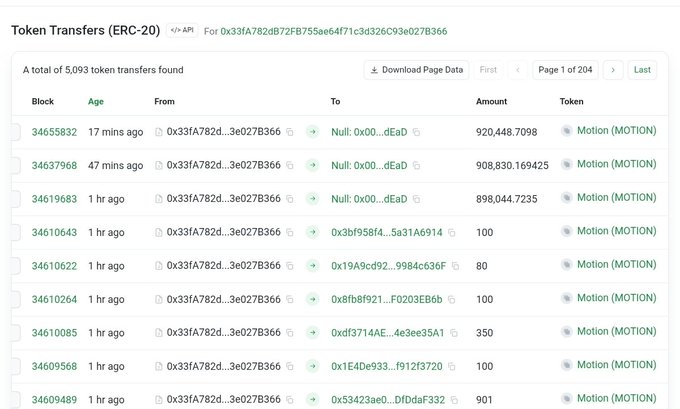Screen dimensions: 680x409
Task: Open recipient 0xdf3714AE...4e3ee35A1
Action: click(388, 333)
